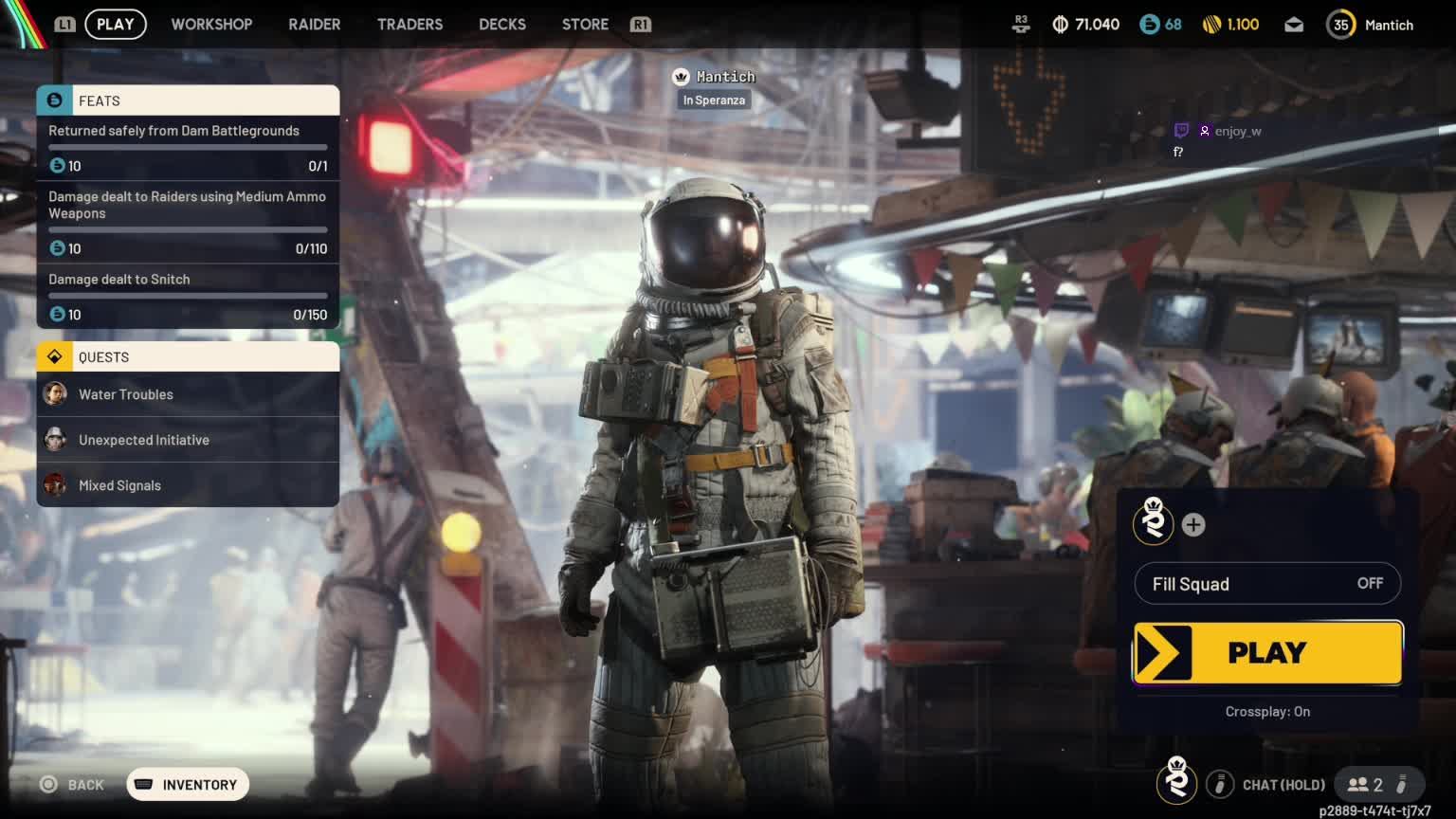Click the "Damage dealt to Snitch" feat text

pos(119,280)
